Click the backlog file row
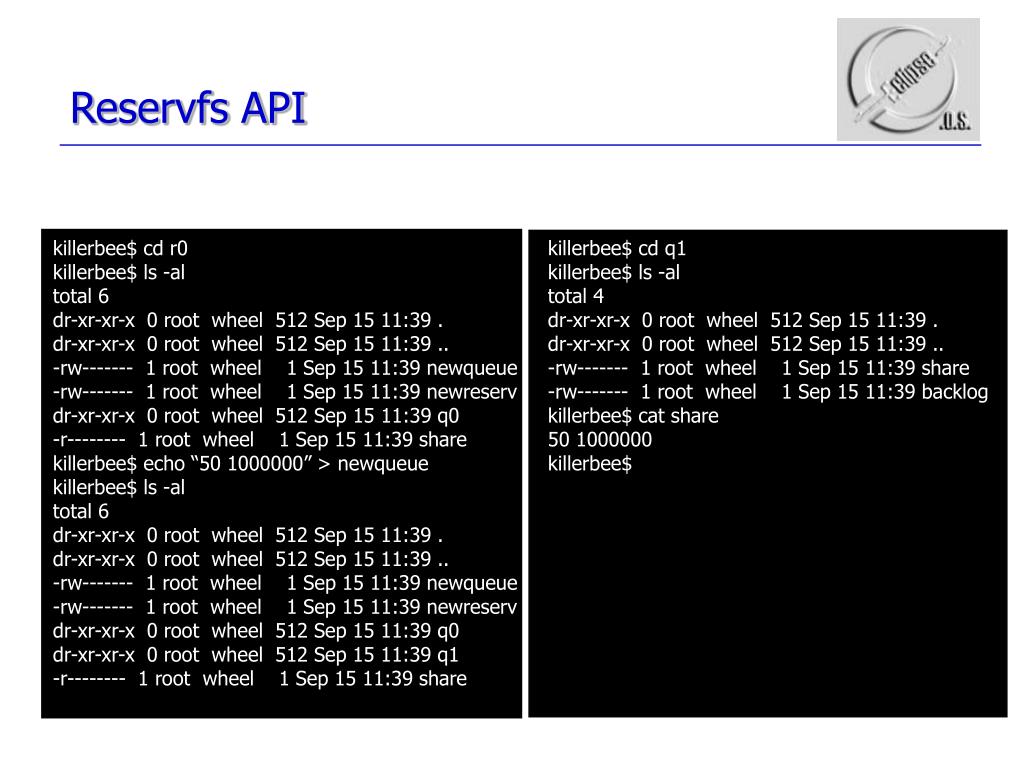The height and width of the screenshot is (768, 1024). tap(767, 392)
